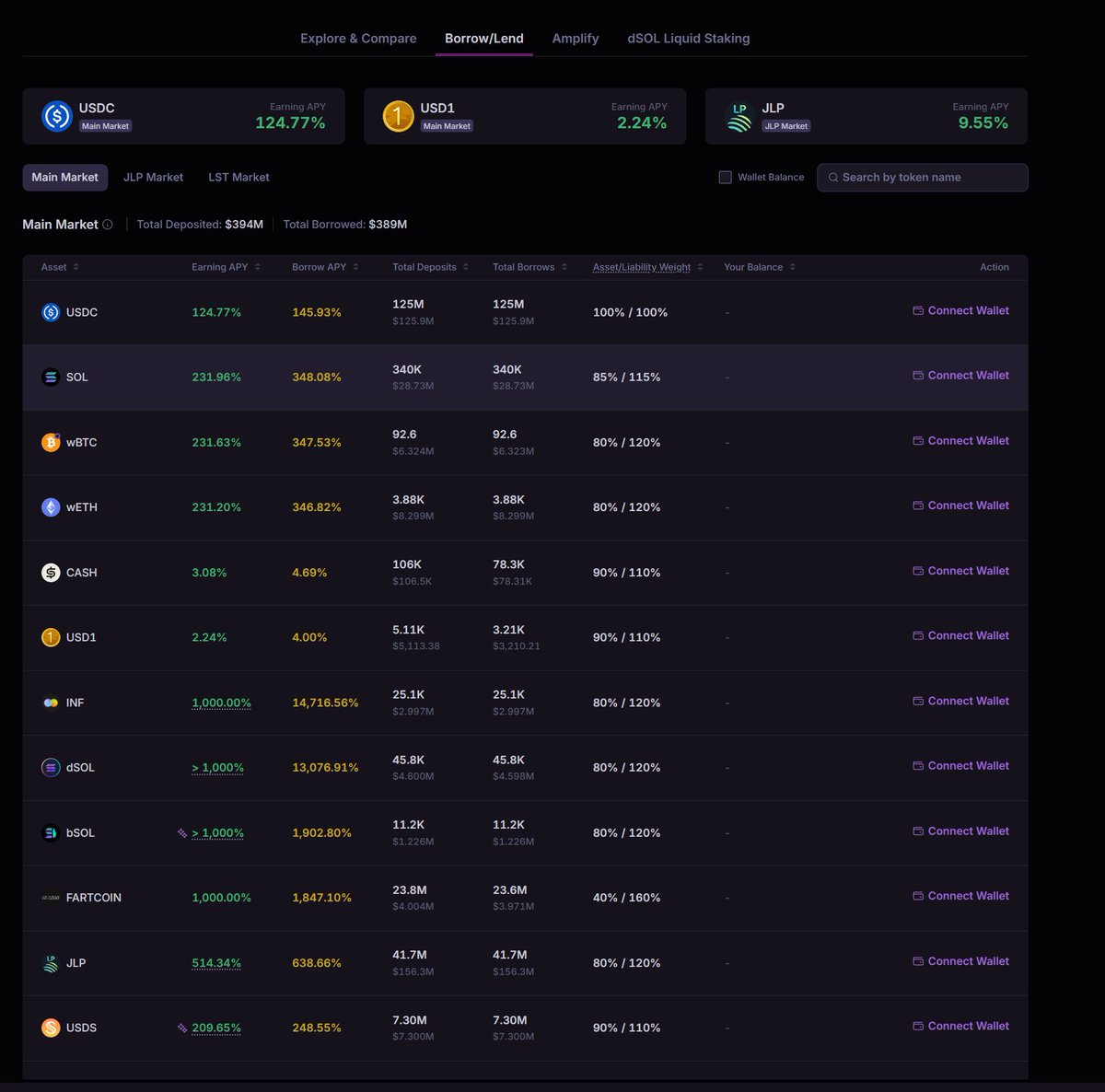Click the Search by token name field
The height and width of the screenshot is (1092, 1105).
click(x=923, y=178)
